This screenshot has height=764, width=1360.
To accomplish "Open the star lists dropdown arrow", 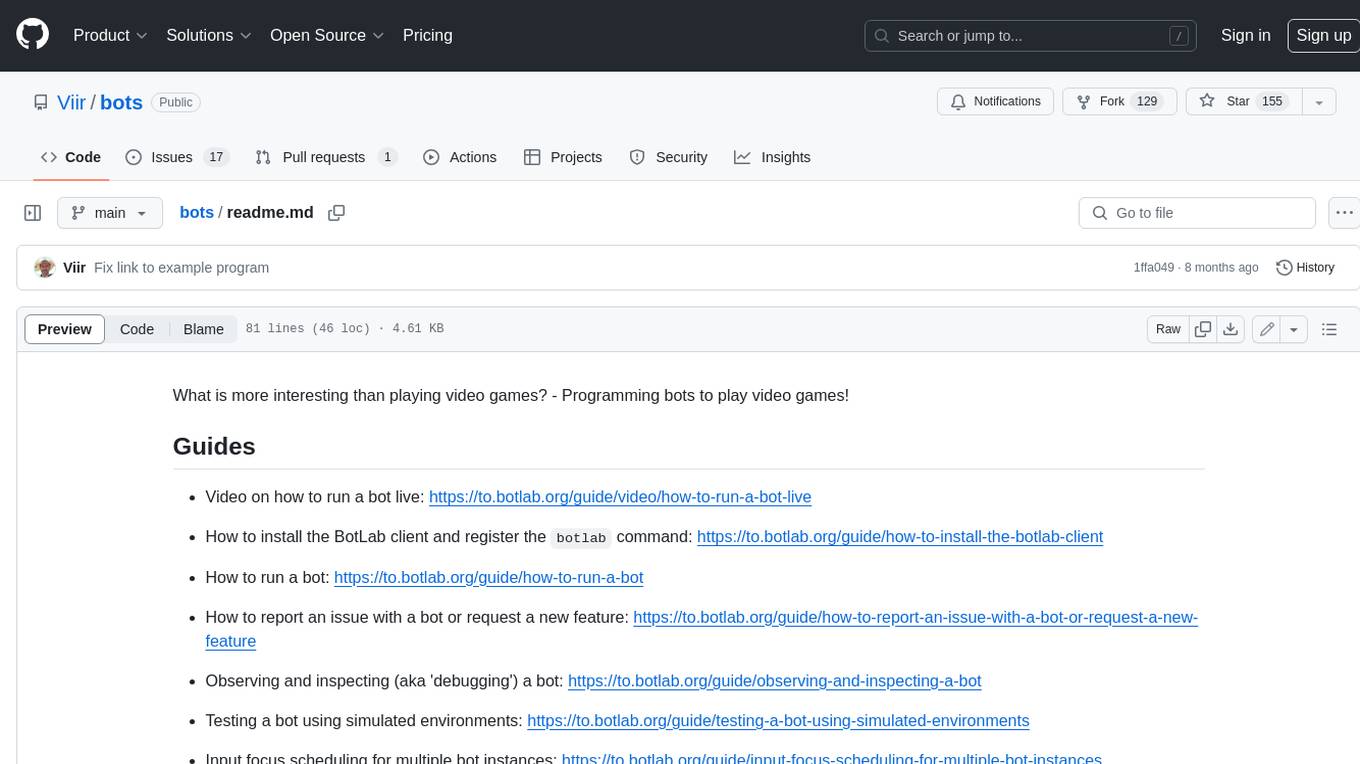I will click(1319, 102).
